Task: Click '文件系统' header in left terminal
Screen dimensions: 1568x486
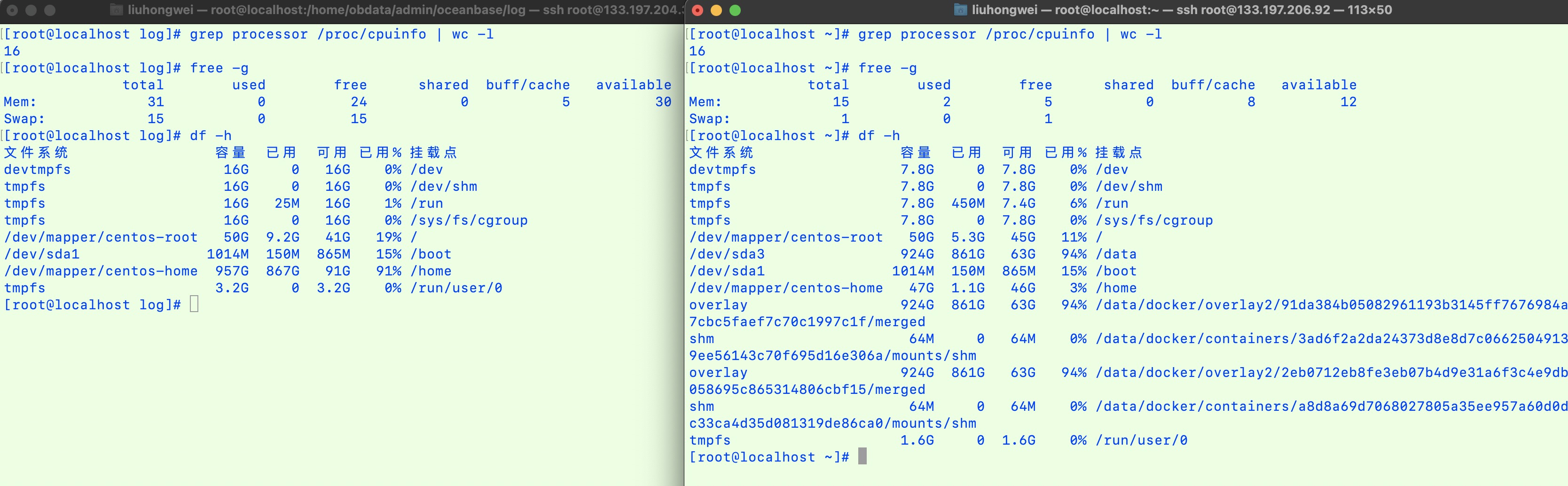Action: pos(36,152)
